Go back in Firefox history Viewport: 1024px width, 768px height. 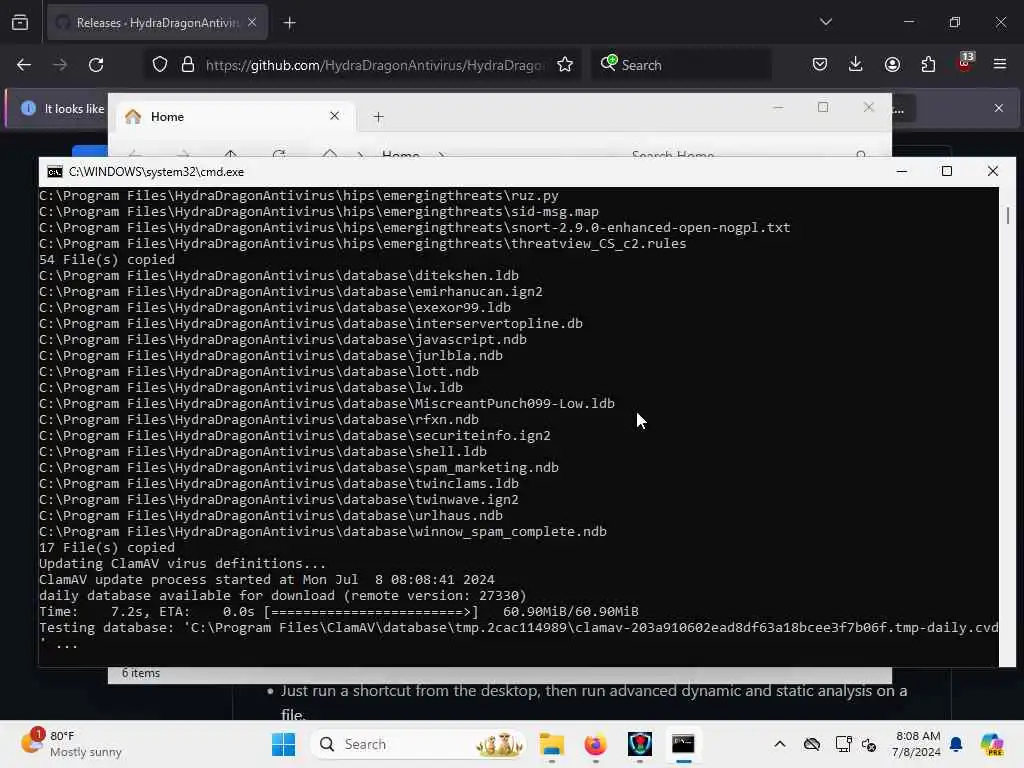coord(24,65)
